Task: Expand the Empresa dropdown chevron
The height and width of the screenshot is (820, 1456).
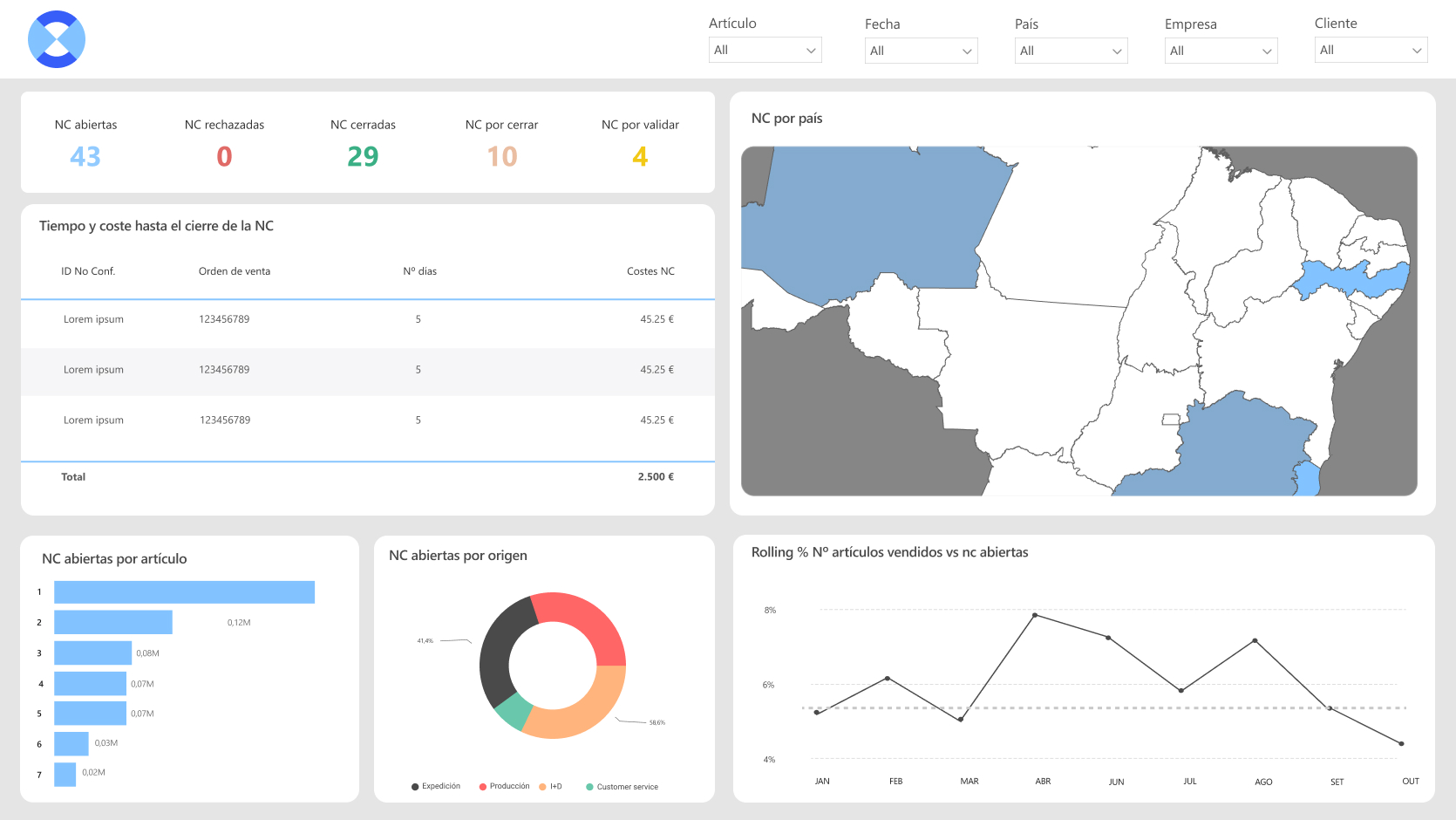Action: click(x=1267, y=51)
